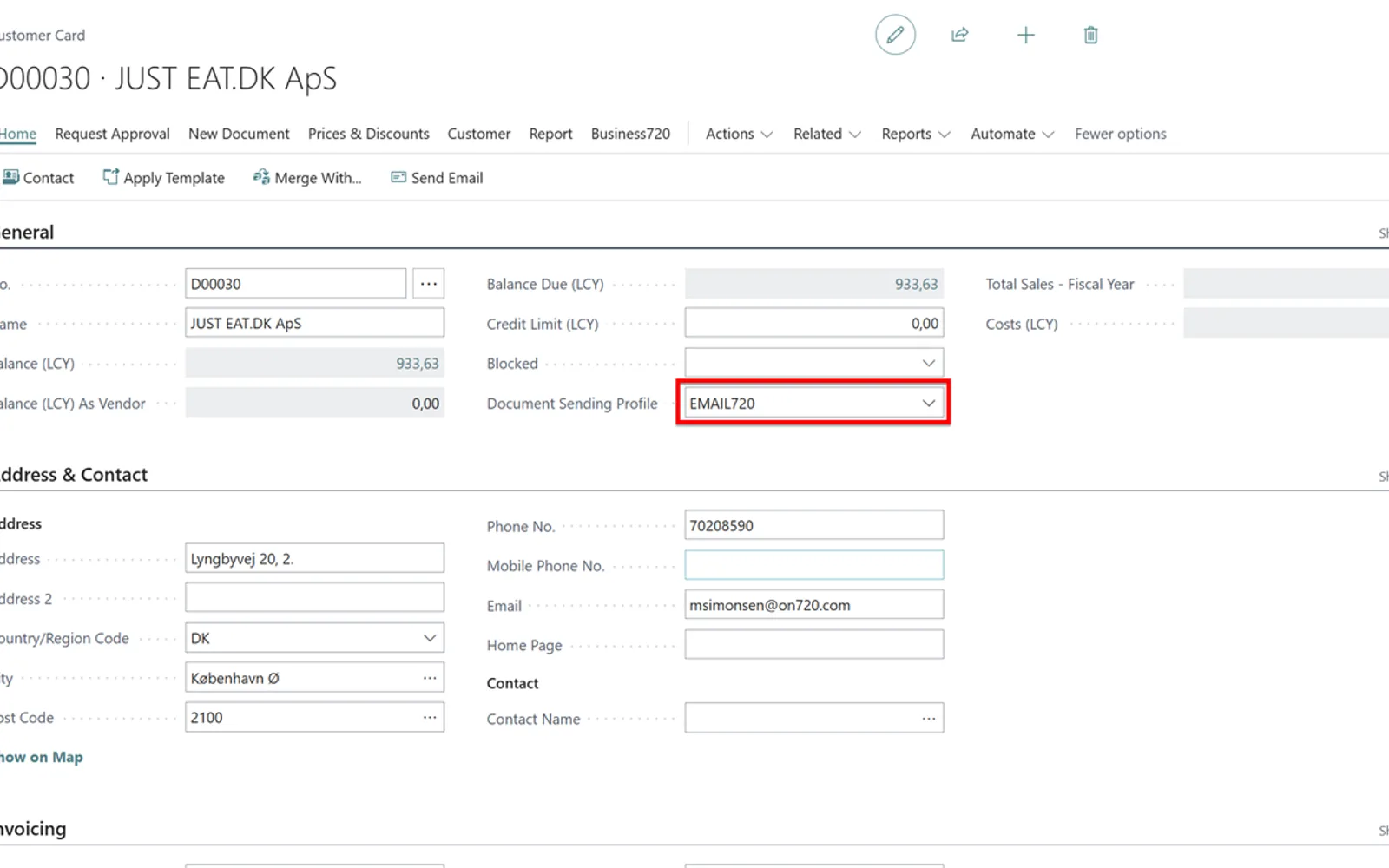Click Fewer options
The width and height of the screenshot is (1389, 868).
(1121, 134)
